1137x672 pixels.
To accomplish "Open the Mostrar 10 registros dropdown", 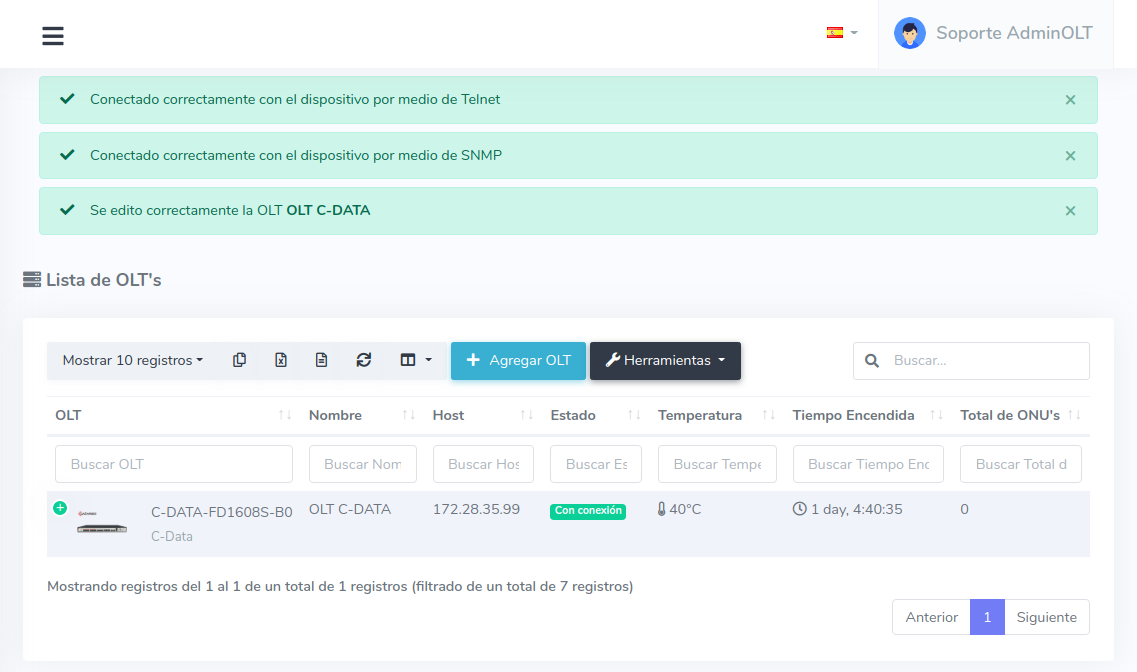I will [x=132, y=360].
